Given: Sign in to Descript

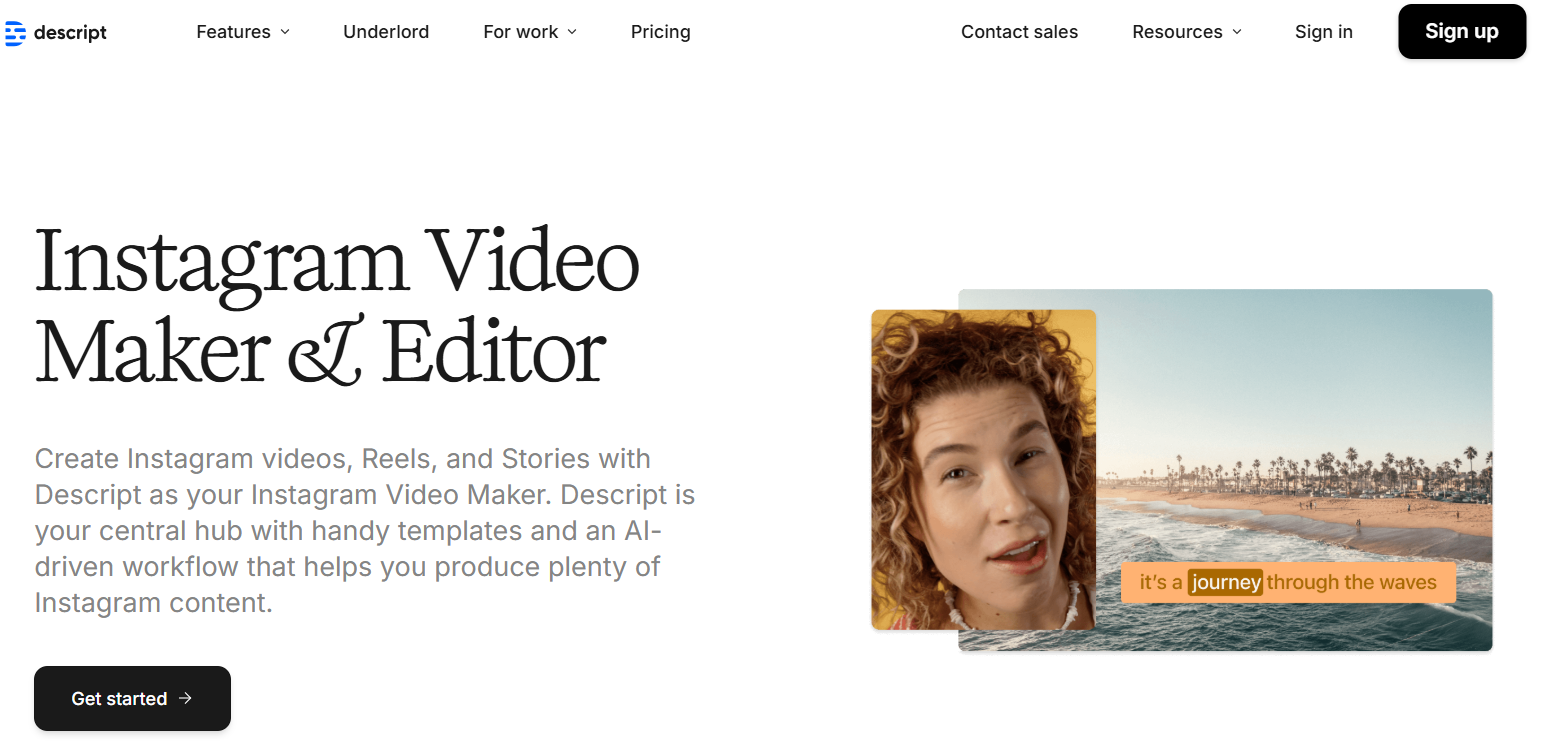Looking at the screenshot, I should click(x=1323, y=32).
